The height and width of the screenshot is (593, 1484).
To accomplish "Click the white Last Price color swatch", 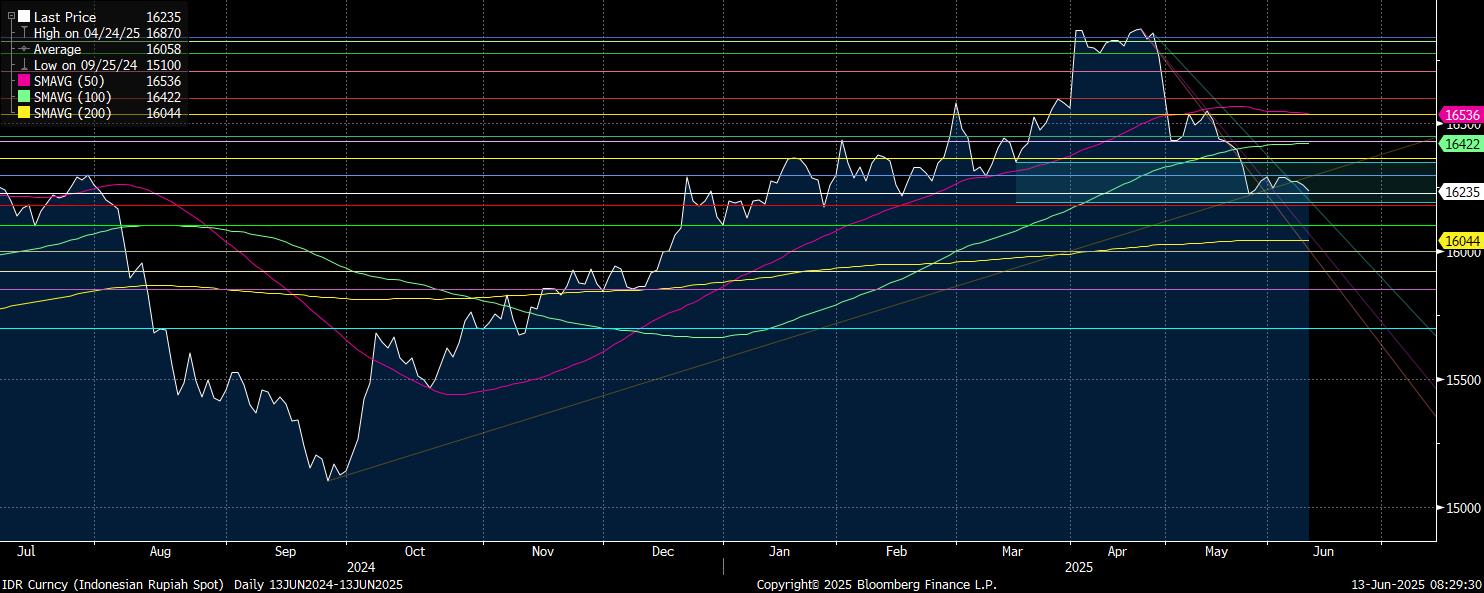I will [x=24, y=17].
